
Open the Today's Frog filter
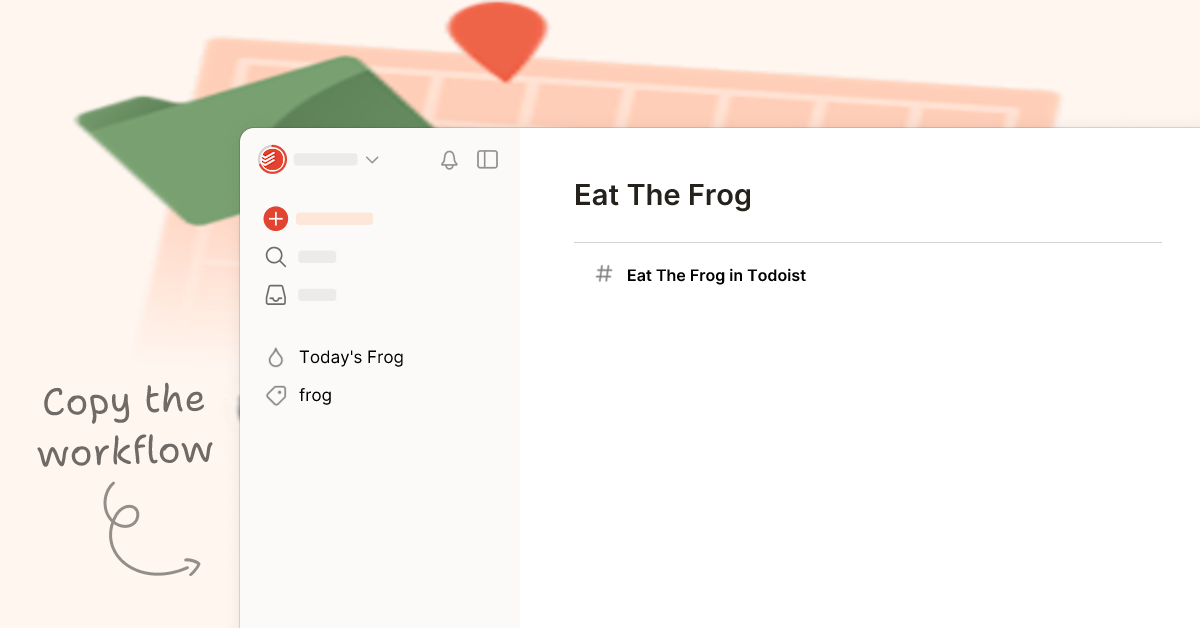tap(352, 357)
